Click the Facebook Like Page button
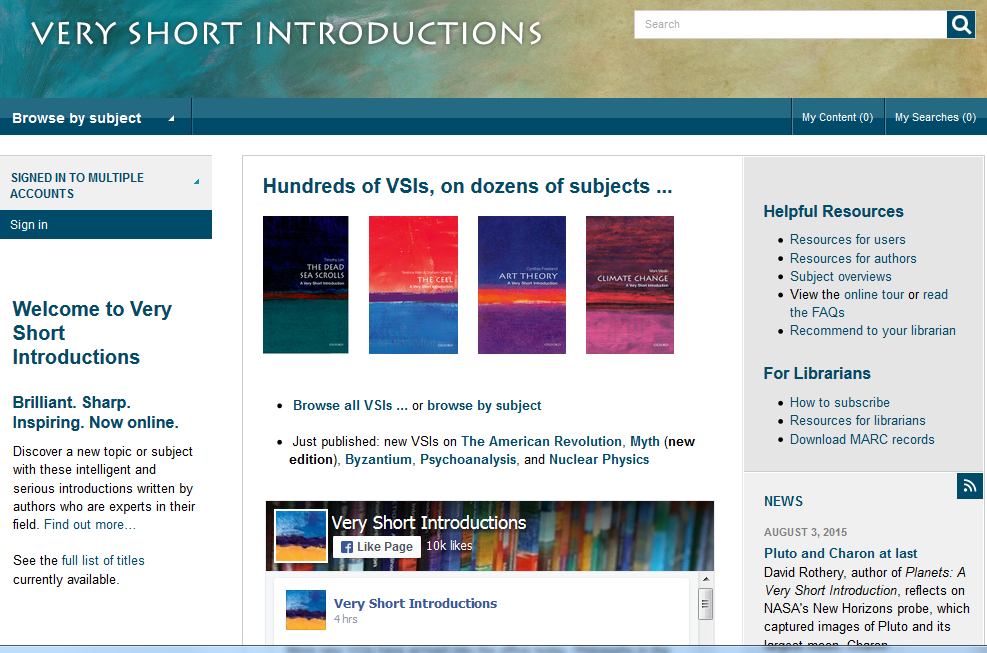Screen dimensions: 987x653 [x=376, y=547]
